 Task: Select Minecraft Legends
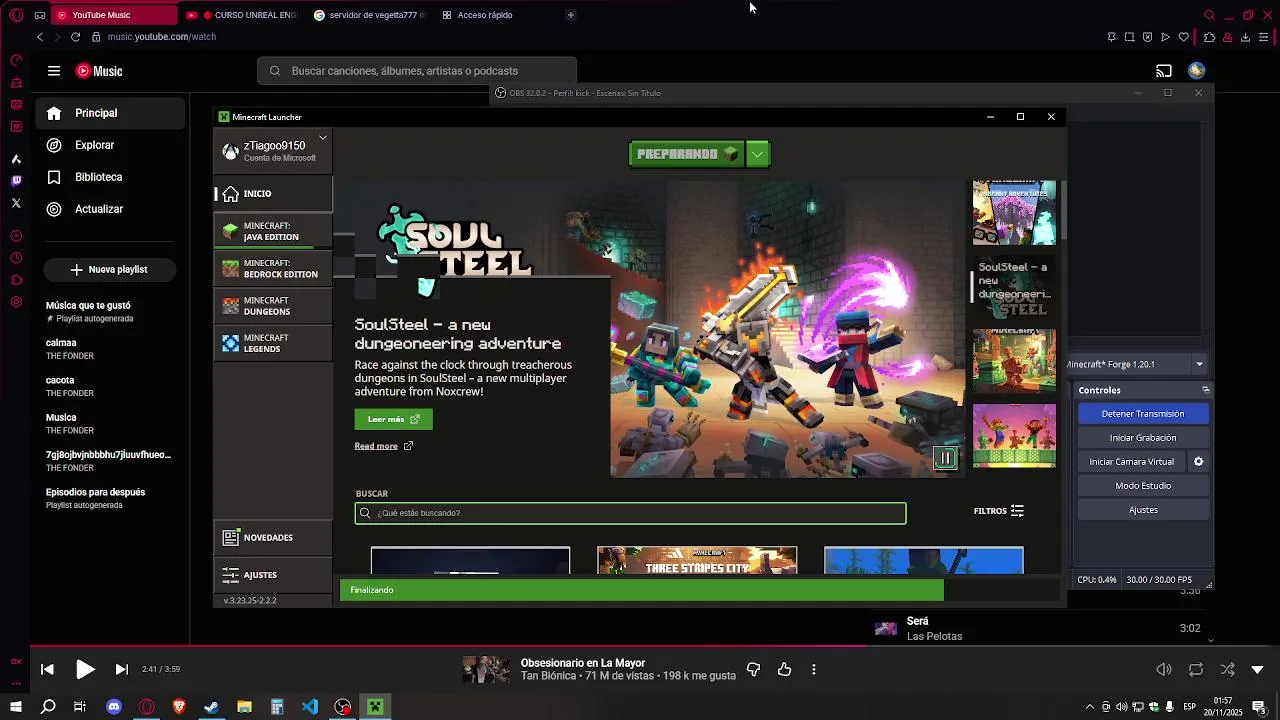(273, 343)
